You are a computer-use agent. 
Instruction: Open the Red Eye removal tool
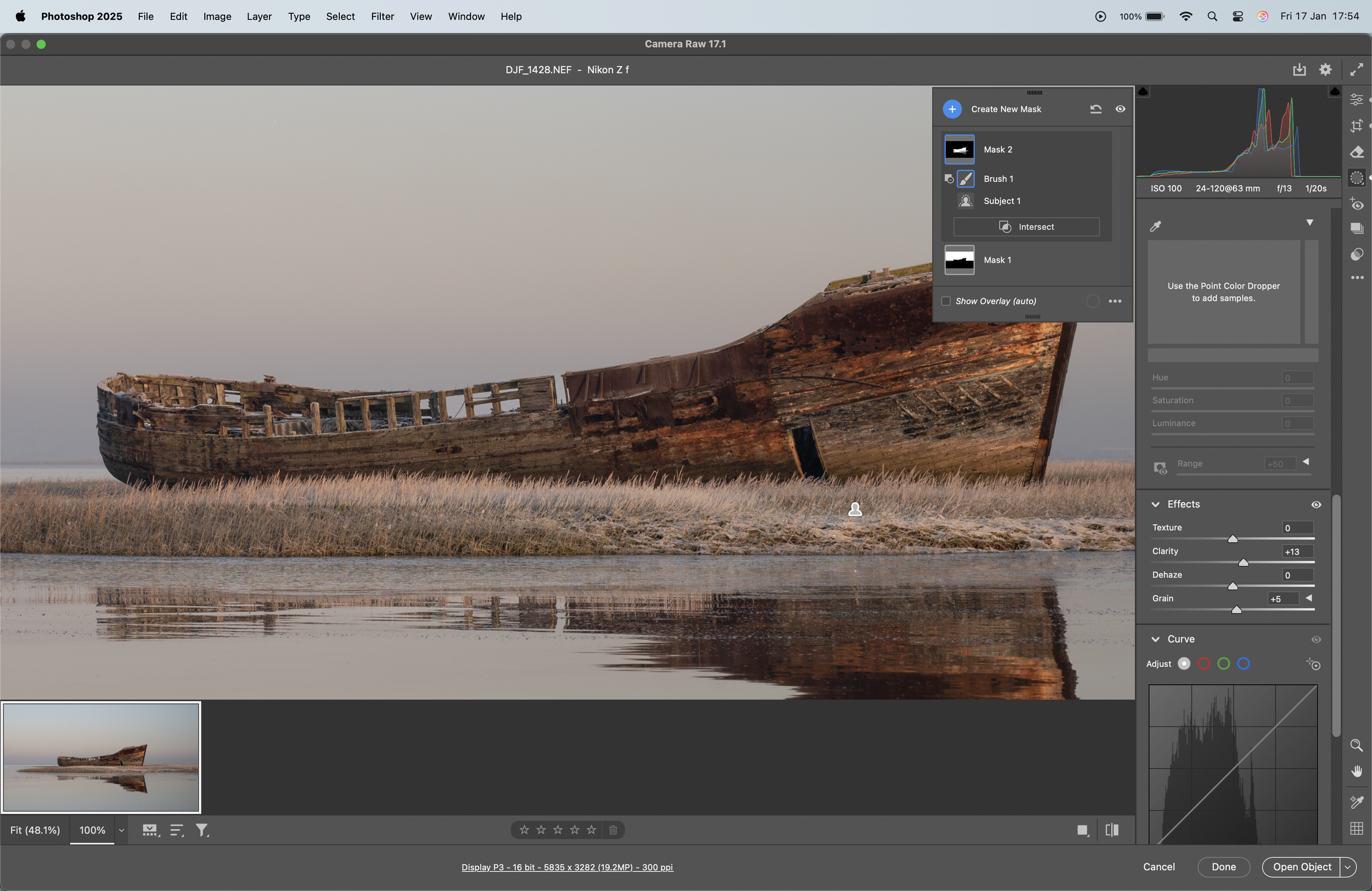point(1357,204)
